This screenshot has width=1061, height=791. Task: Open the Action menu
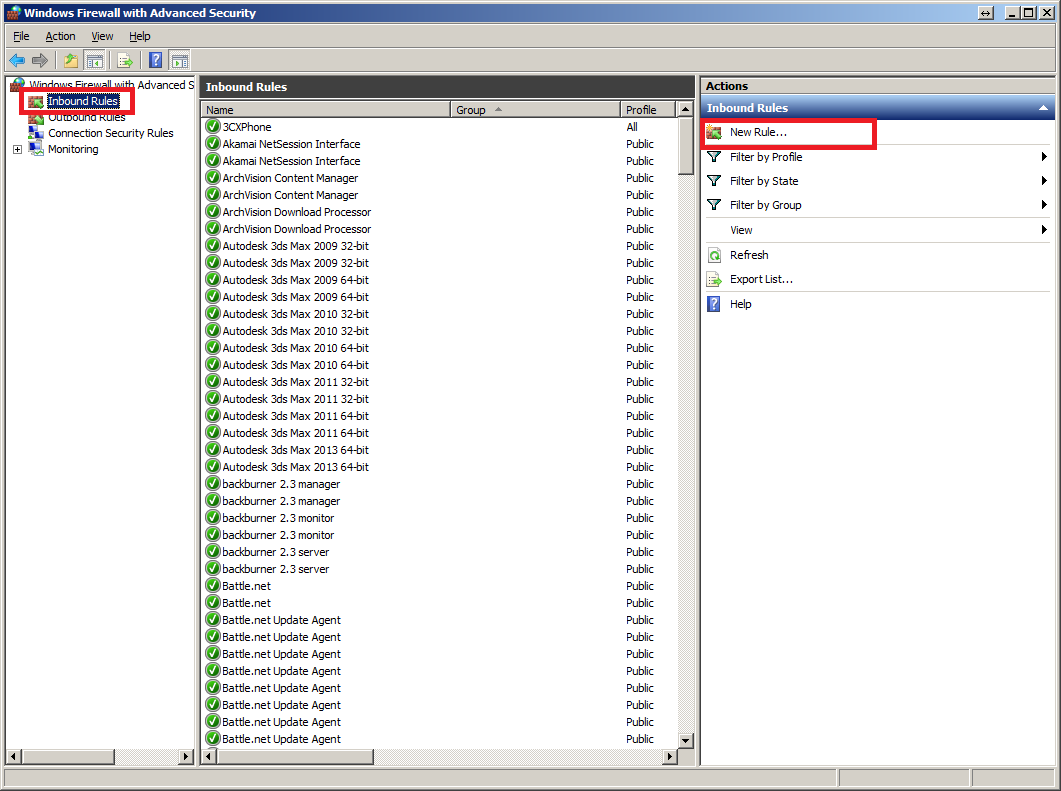pyautogui.click(x=60, y=36)
